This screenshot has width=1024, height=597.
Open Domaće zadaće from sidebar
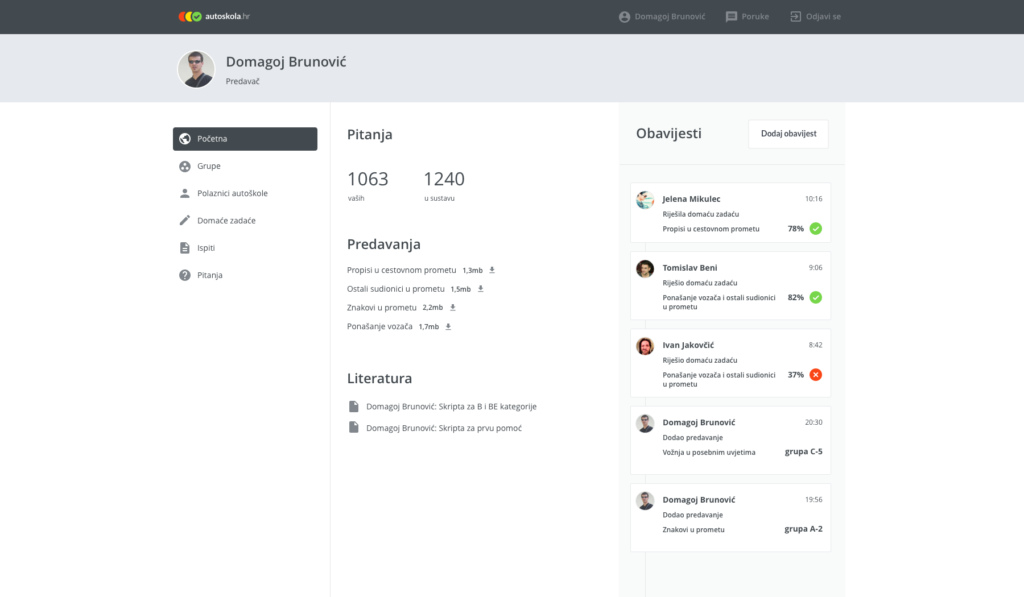click(226, 220)
